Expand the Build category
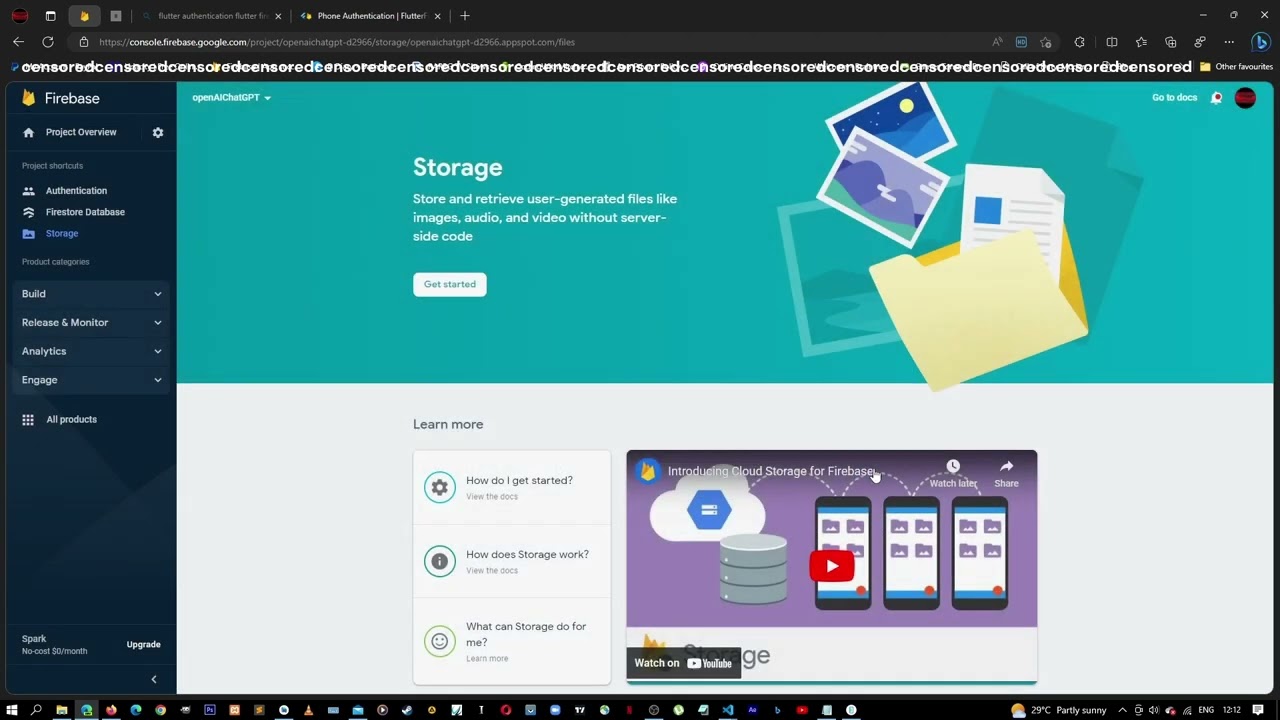The image size is (1280, 720). pyautogui.click(x=92, y=294)
